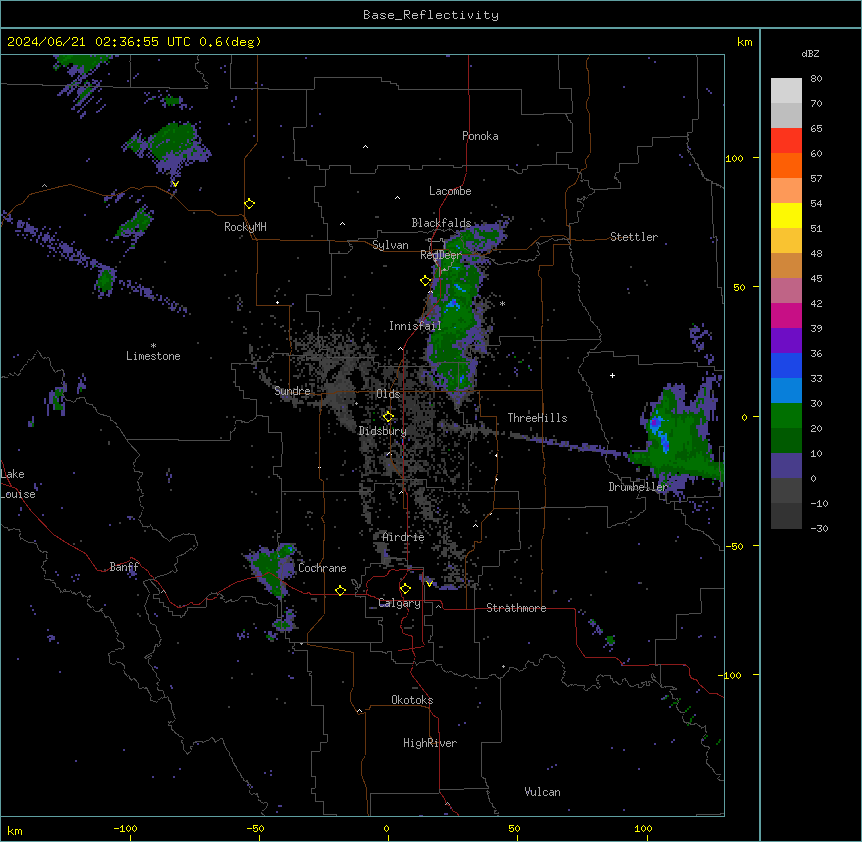Viewport: 862px width, 842px height.
Task: Click the green echo cell west of Cochrane
Action: point(272,569)
